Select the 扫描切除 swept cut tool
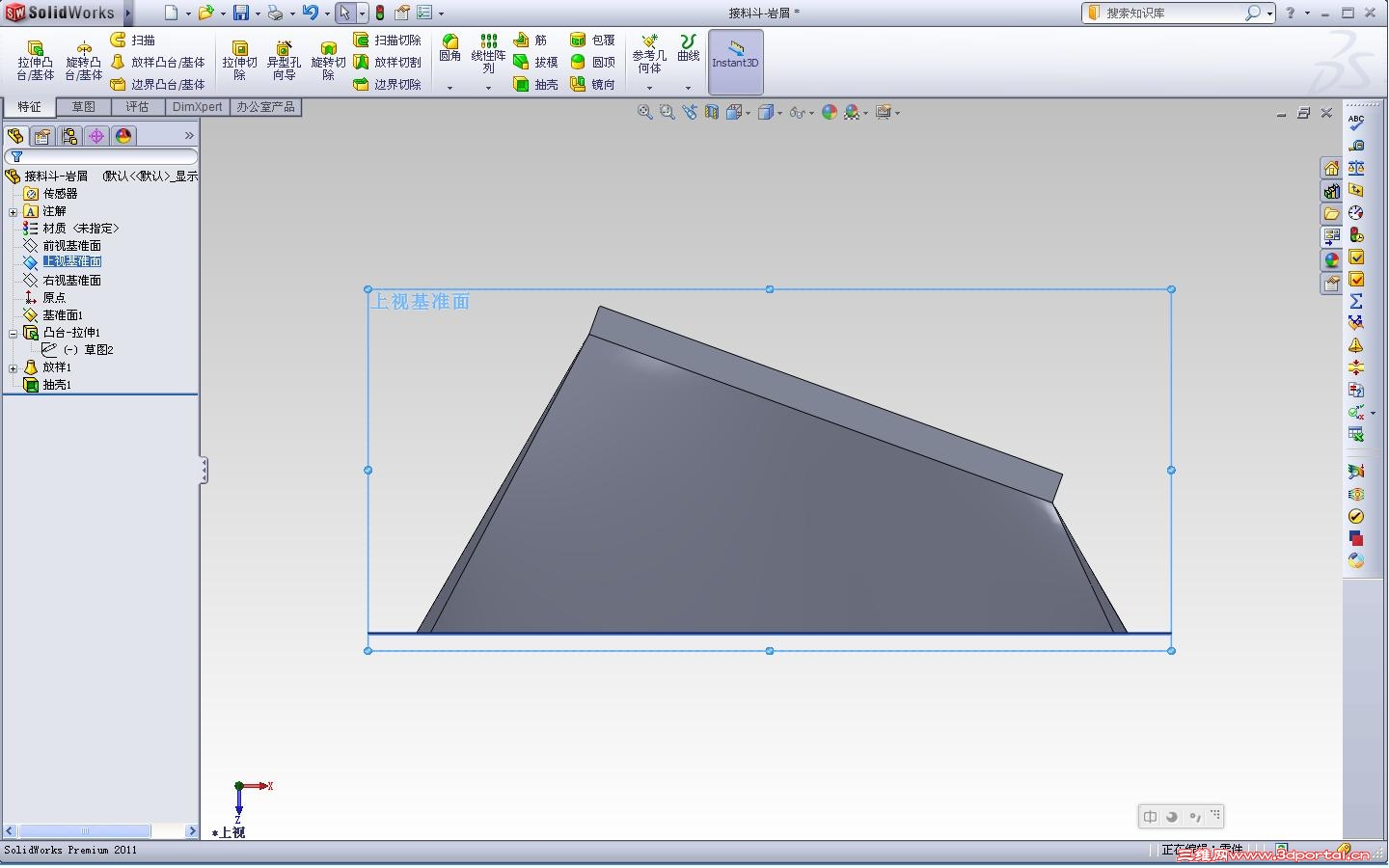This screenshot has width=1389, height=868. click(x=388, y=40)
